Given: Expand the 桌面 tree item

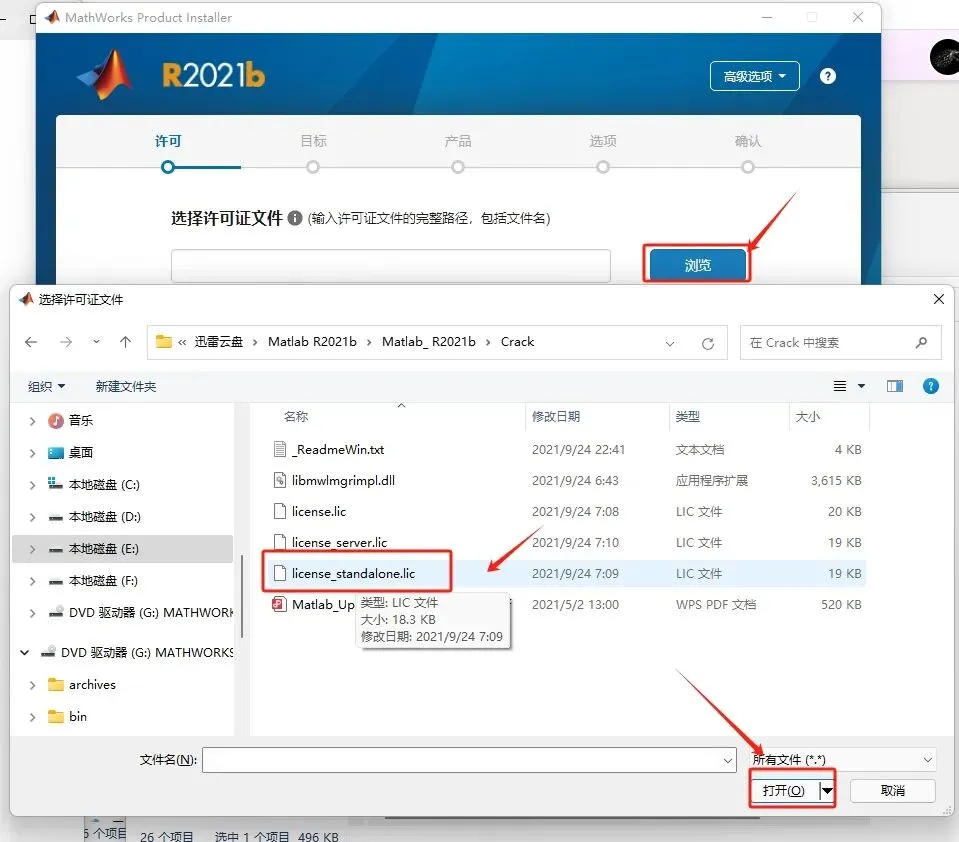Looking at the screenshot, I should tap(32, 453).
